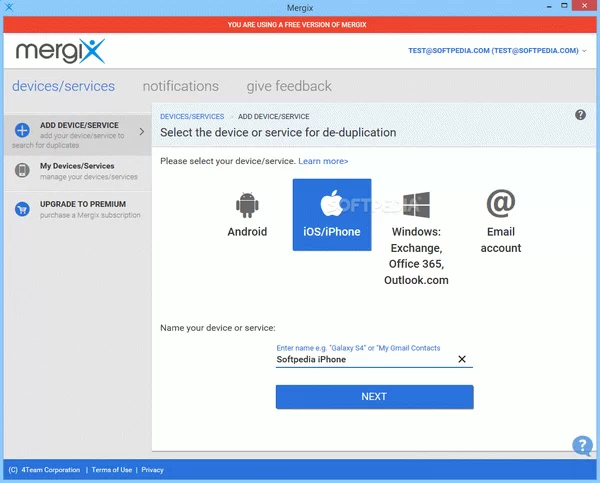The image size is (600, 483).
Task: Expand the Add Device/Service sidebar arrow
Action: [141, 131]
